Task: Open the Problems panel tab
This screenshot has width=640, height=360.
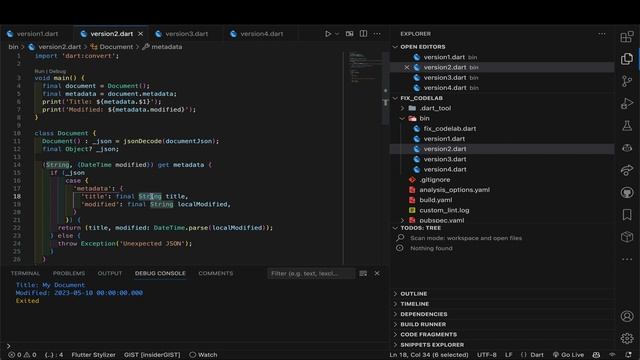Action: [69, 273]
